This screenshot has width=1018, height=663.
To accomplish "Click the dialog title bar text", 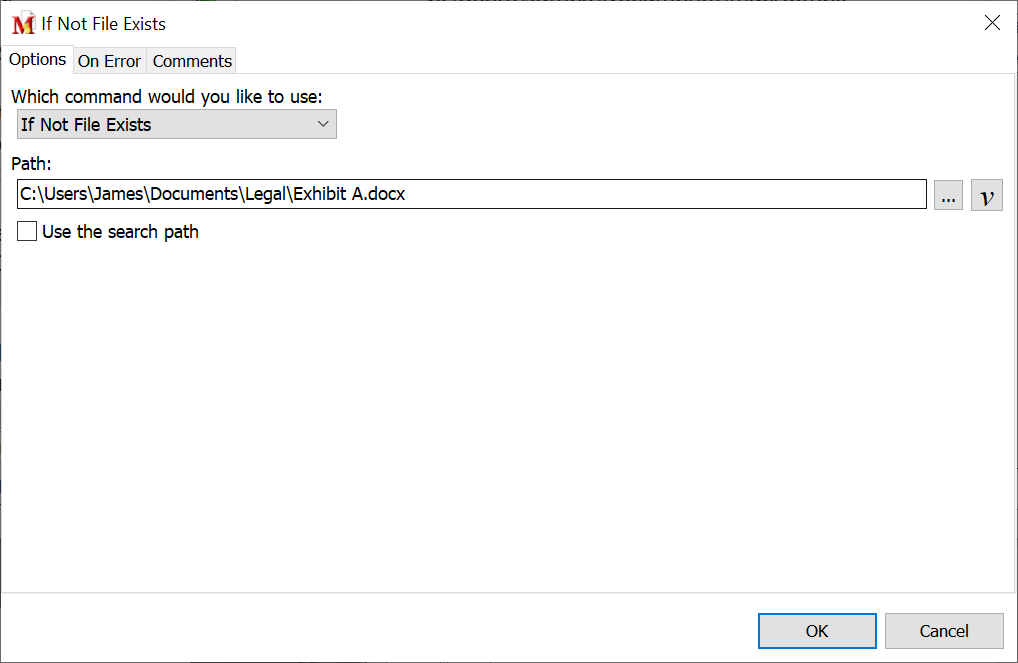I will (x=103, y=24).
